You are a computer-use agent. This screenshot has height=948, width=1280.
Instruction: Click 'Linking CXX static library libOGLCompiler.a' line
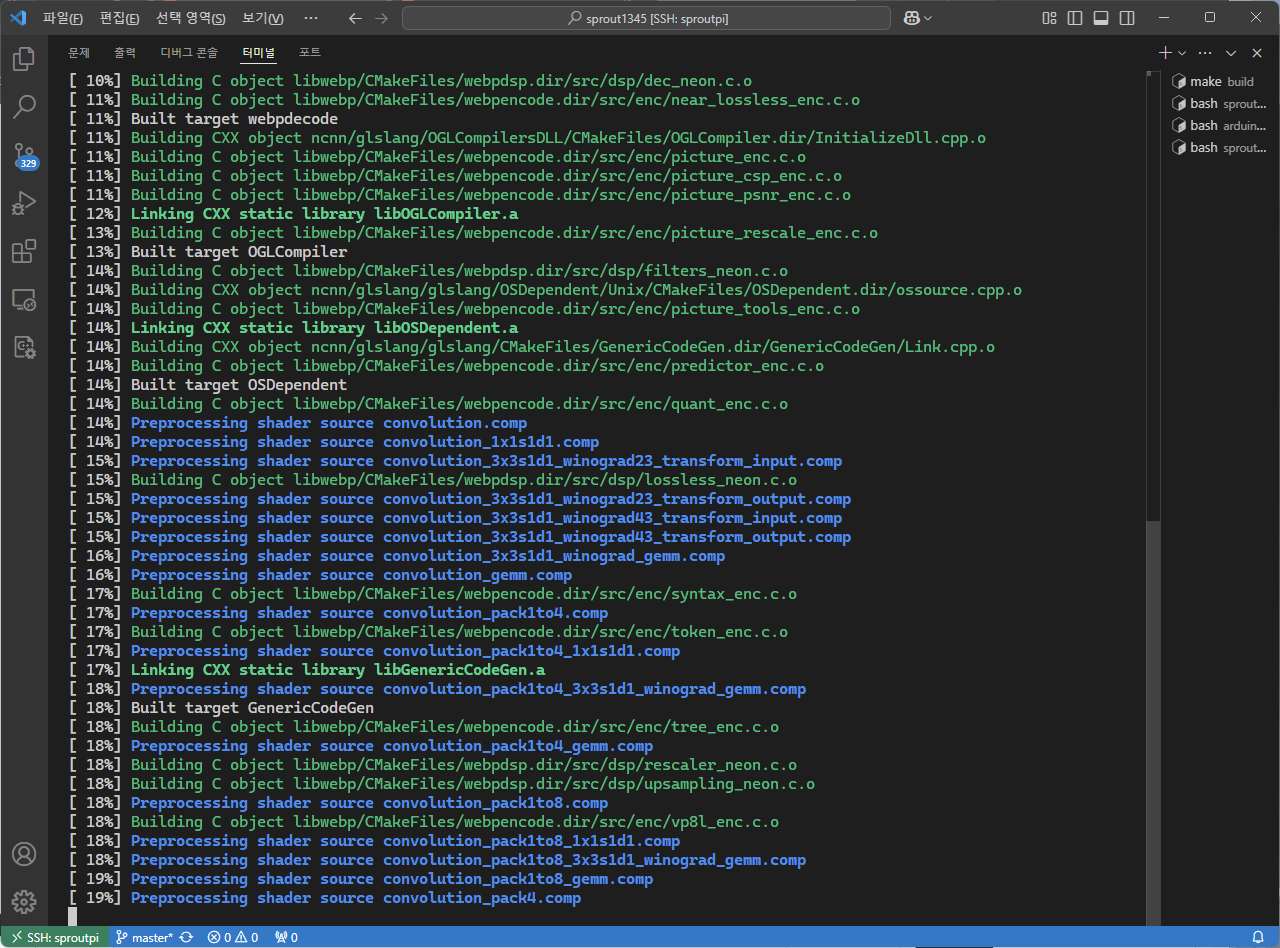click(x=293, y=214)
